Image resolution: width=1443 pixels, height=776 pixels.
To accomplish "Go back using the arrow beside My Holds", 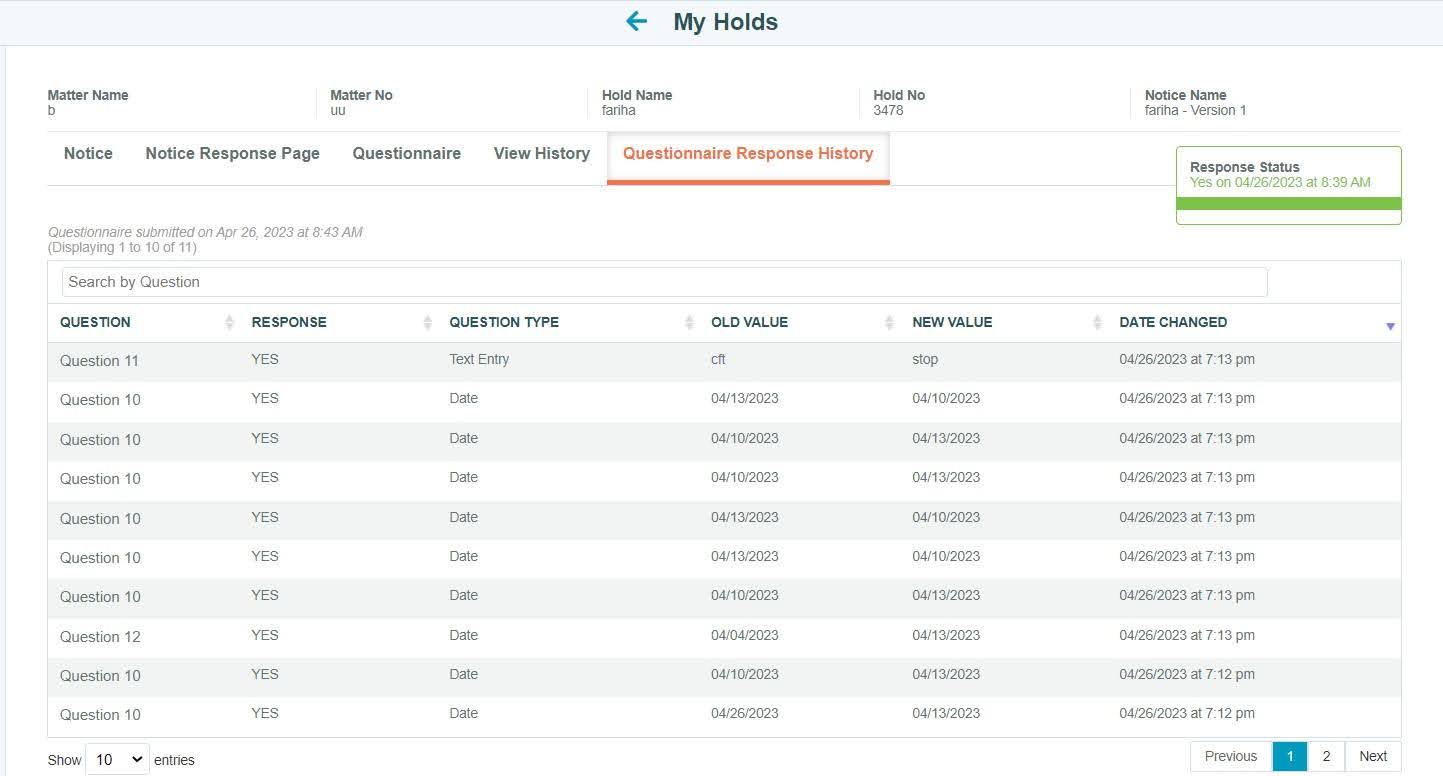I will (x=636, y=21).
